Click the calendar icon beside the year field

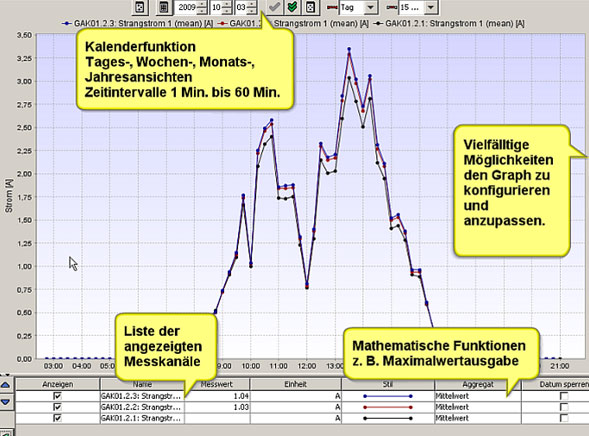(164, 7)
